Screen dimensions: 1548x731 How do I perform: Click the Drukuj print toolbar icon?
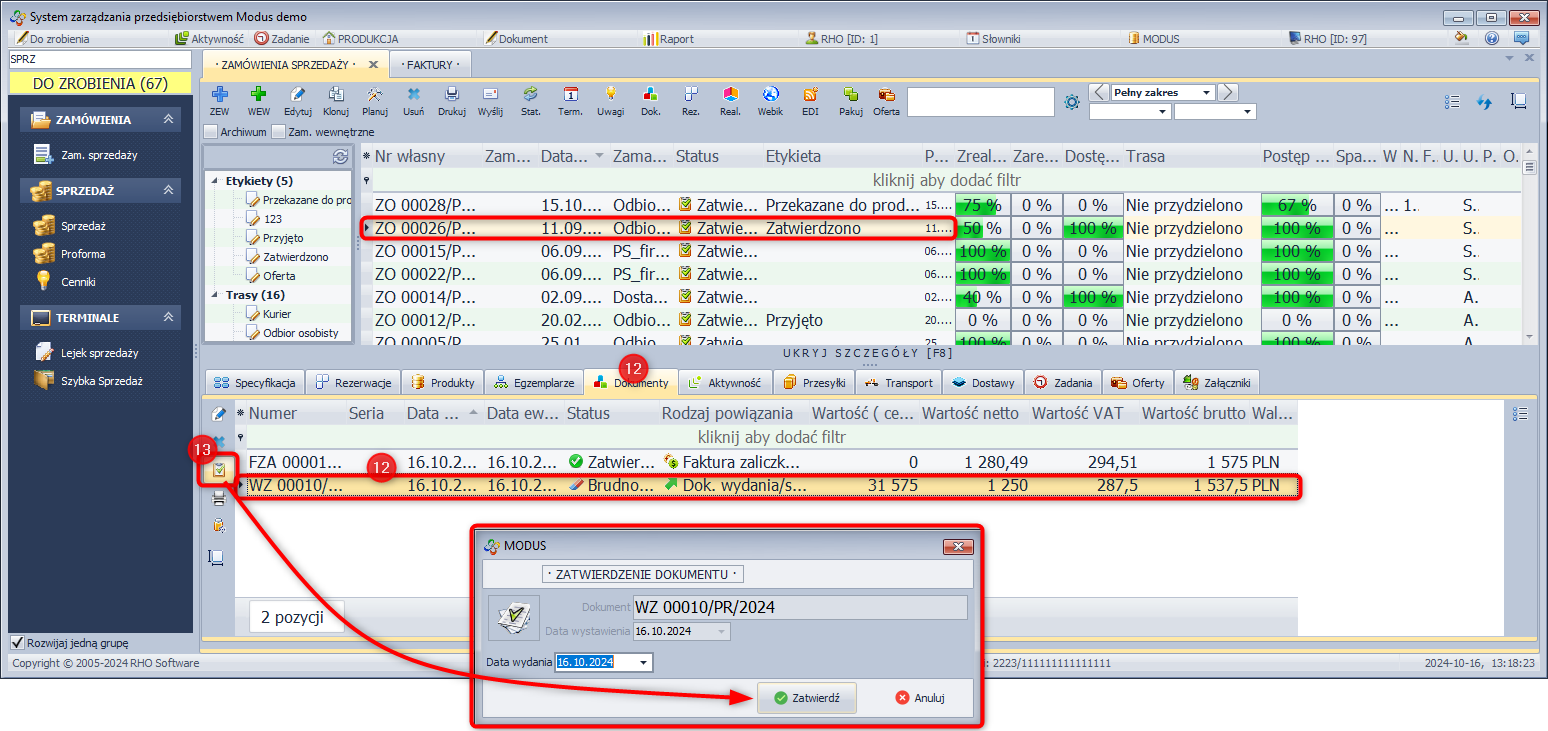(451, 94)
